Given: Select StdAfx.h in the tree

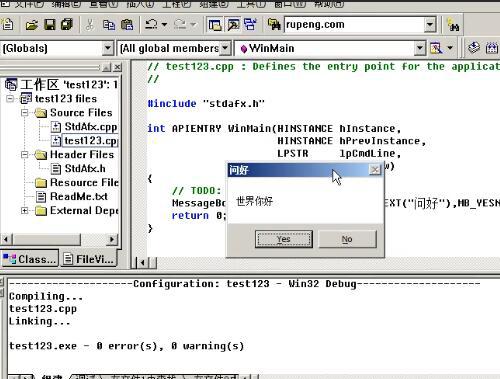Looking at the screenshot, I should (x=85, y=169).
